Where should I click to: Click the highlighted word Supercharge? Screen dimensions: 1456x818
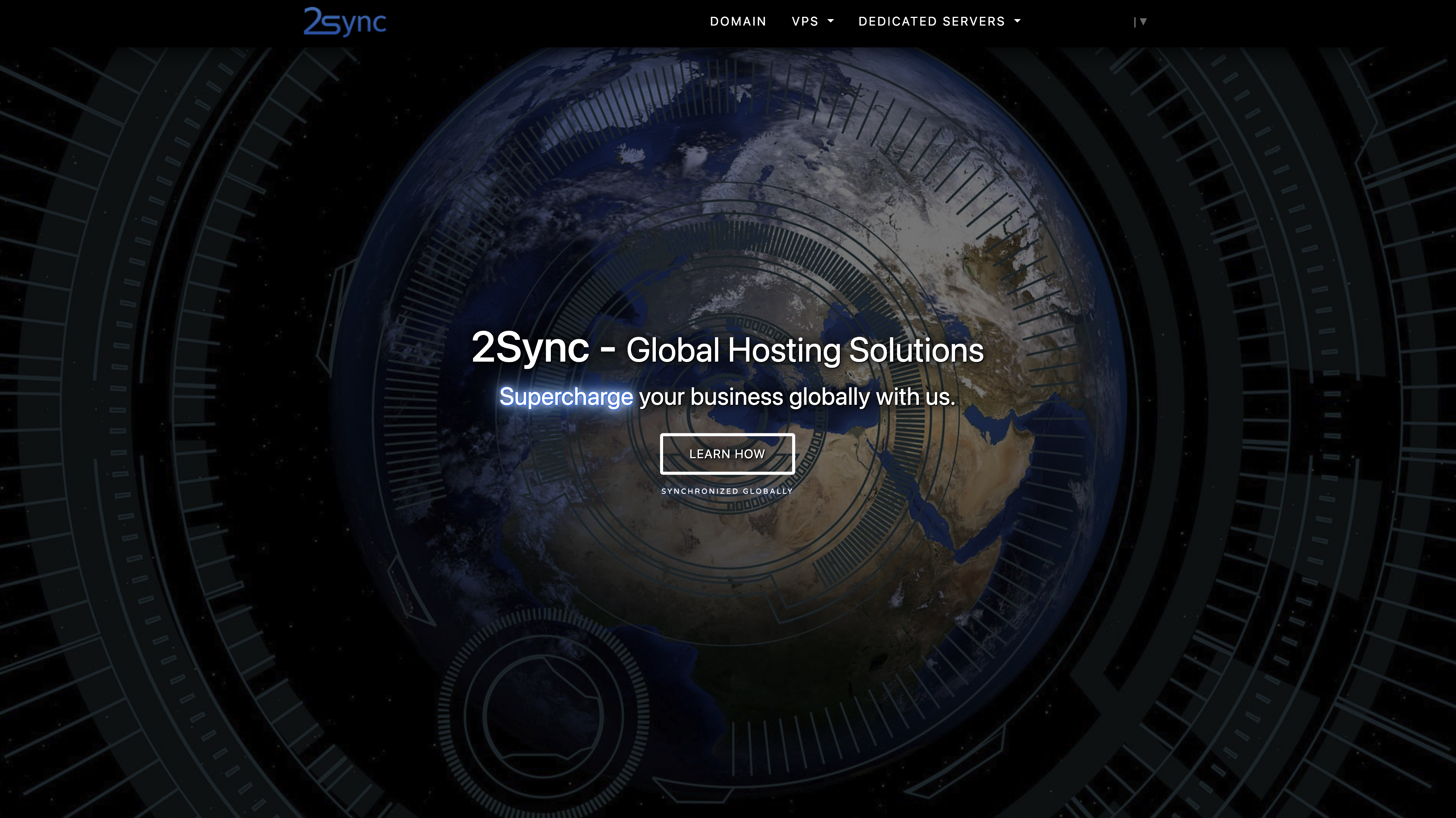tap(566, 398)
